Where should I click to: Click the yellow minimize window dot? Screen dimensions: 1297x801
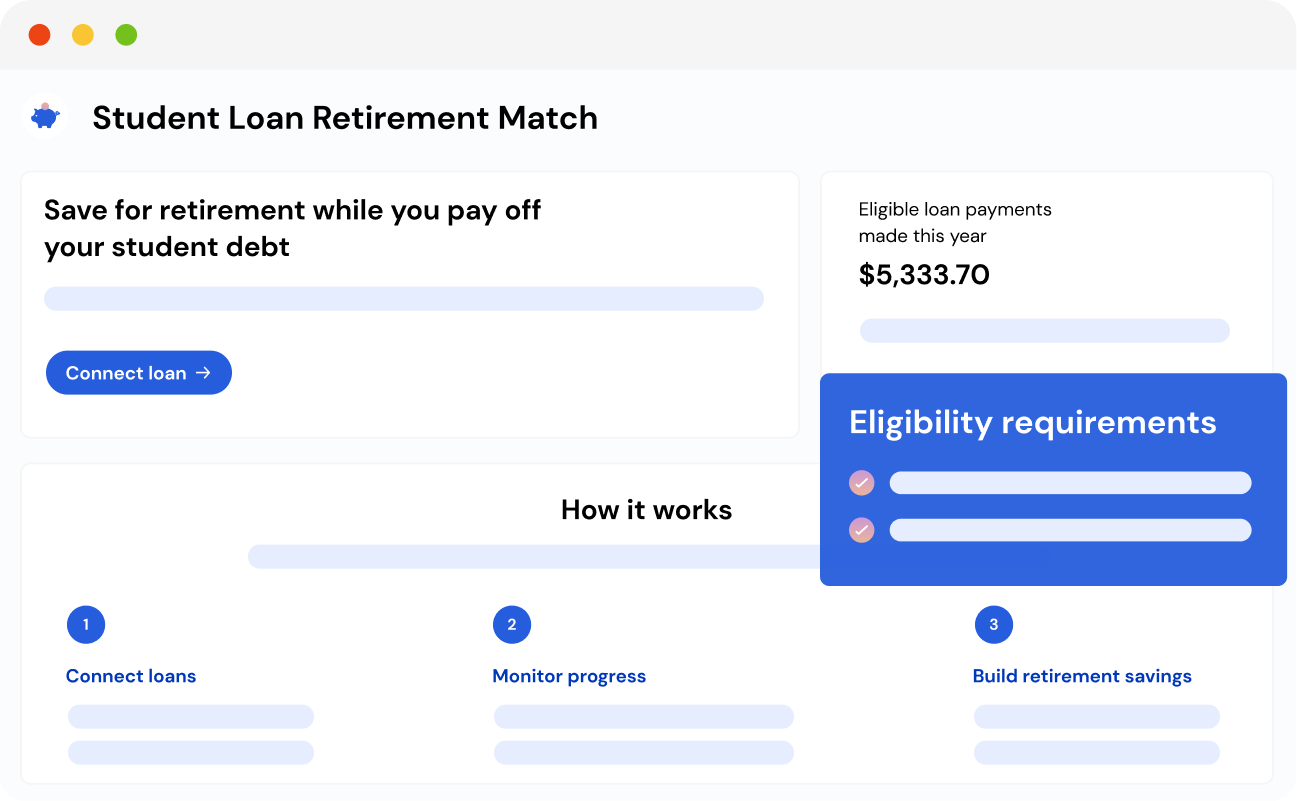pos(83,36)
